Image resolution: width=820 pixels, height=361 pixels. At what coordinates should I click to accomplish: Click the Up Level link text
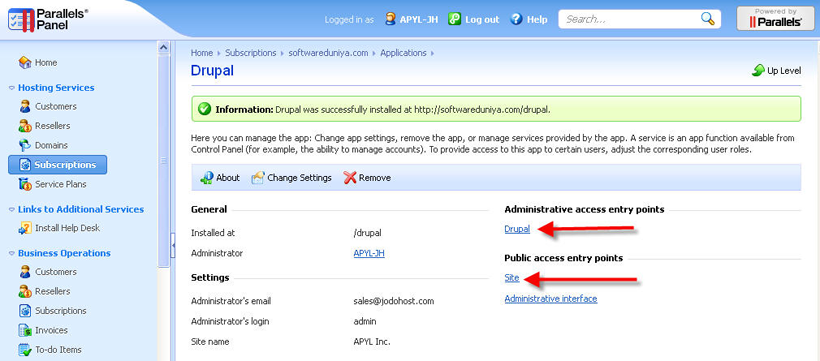click(x=784, y=71)
